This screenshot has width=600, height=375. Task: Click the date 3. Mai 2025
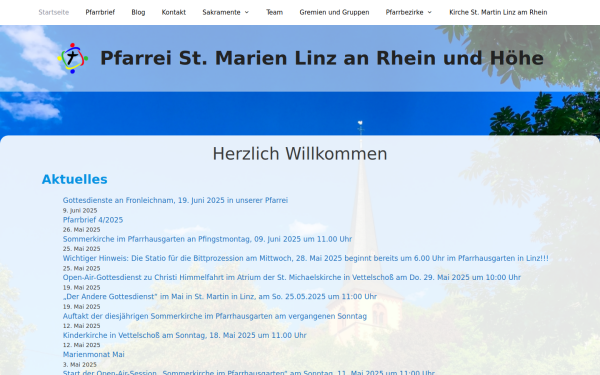pos(80,364)
